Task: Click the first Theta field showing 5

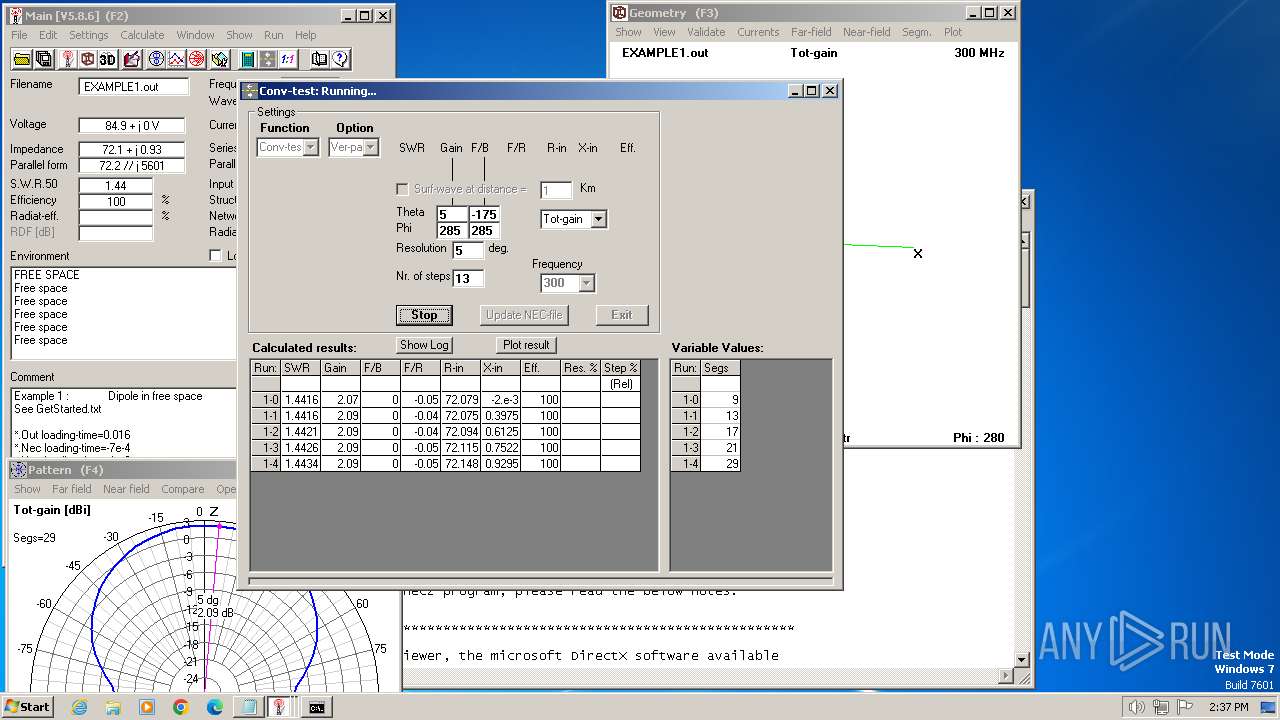Action: pyautogui.click(x=452, y=214)
